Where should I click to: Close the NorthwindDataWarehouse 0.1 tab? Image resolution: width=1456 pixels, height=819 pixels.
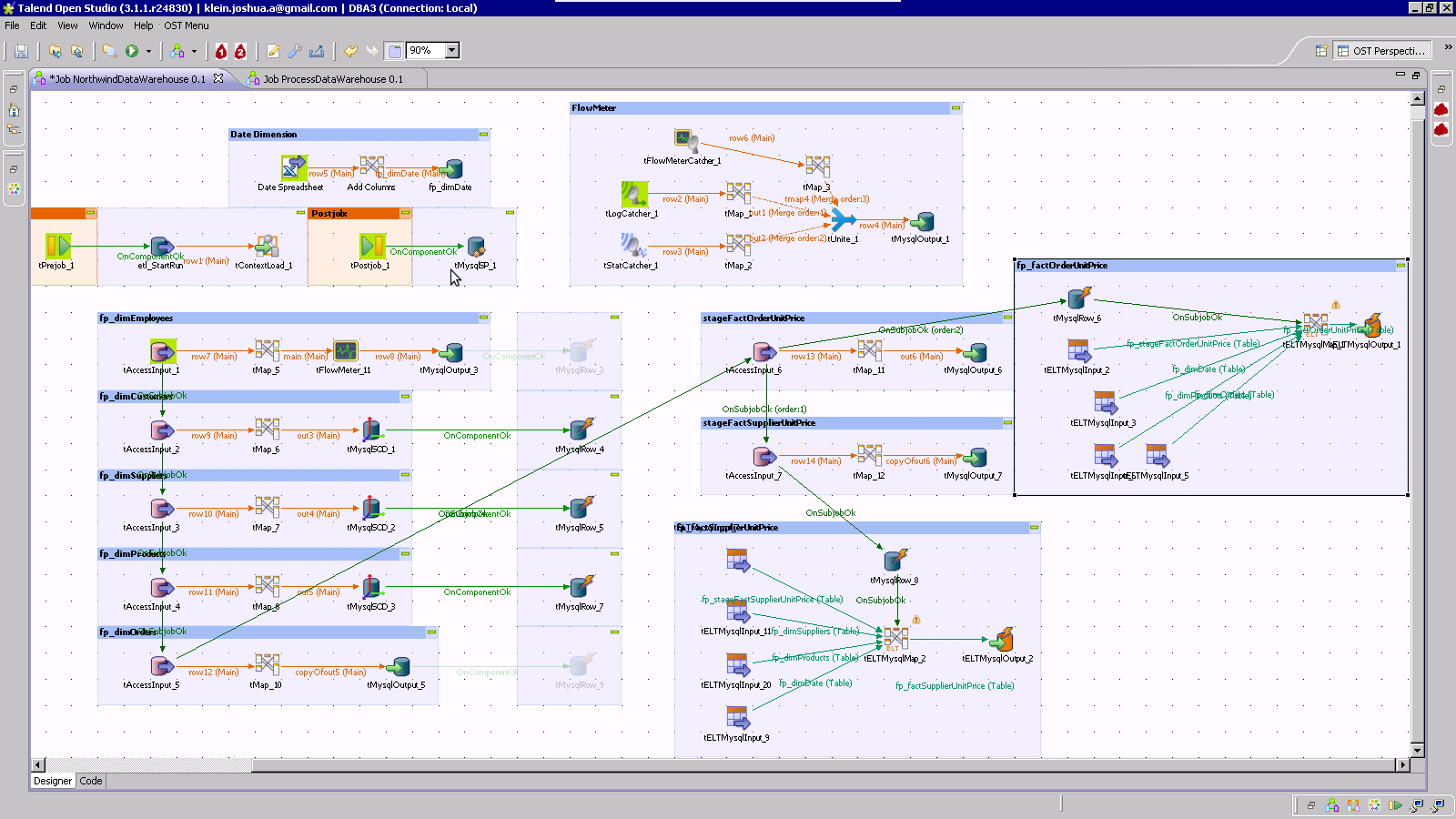[218, 78]
